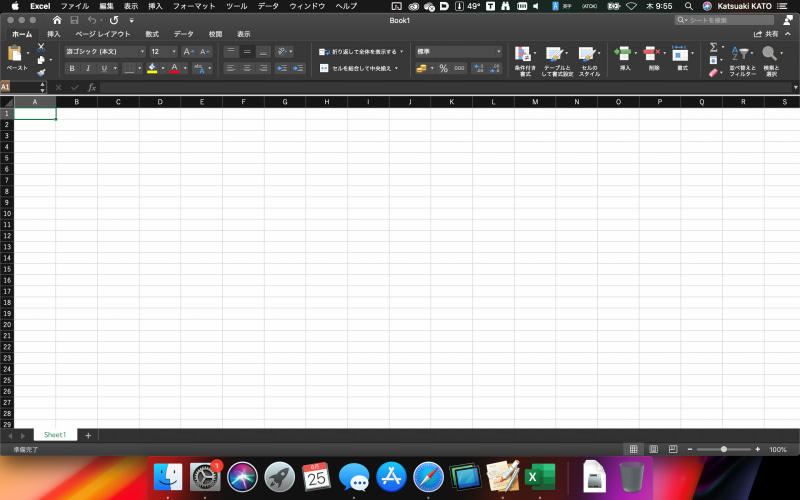800x500 pixels.
Task: Add a new sheet with plus button
Action: tap(88, 435)
